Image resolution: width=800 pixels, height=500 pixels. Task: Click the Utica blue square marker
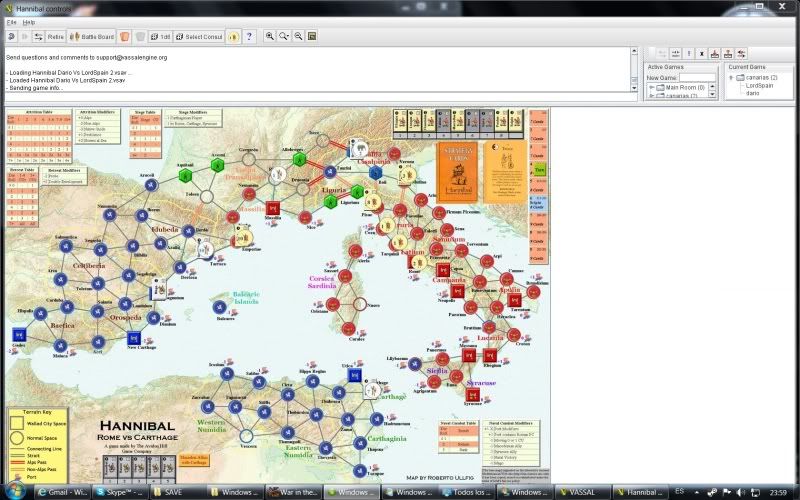(355, 376)
